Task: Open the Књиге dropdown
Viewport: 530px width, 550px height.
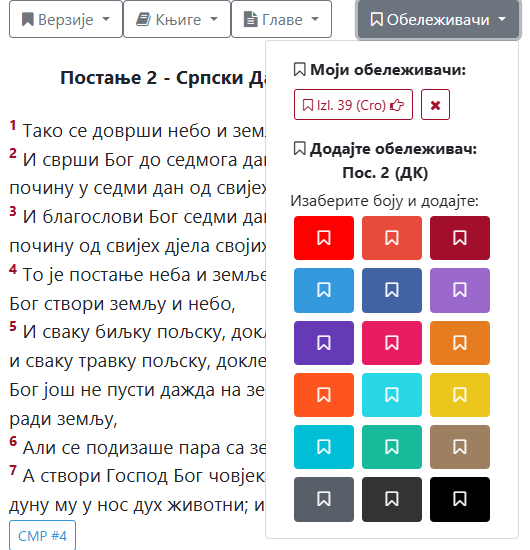Action: pos(177,19)
